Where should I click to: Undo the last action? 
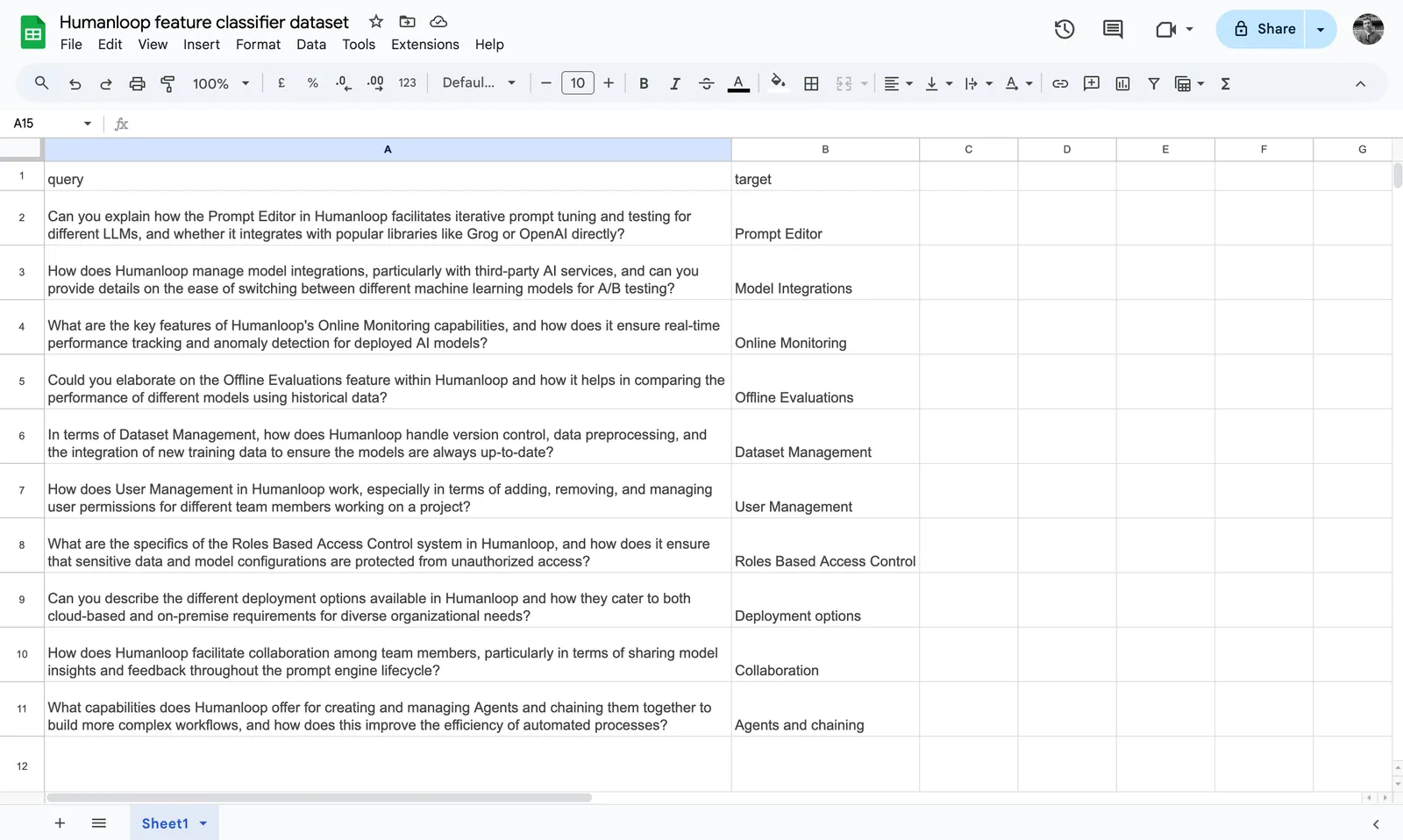(x=75, y=83)
